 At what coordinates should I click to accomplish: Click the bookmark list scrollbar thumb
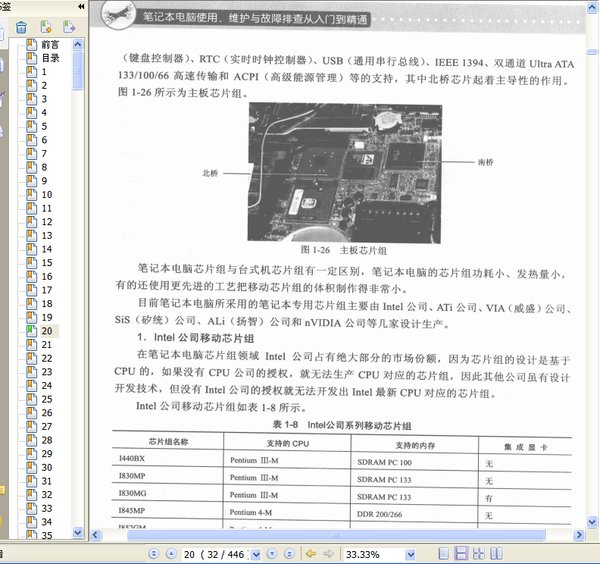[x=78, y=71]
